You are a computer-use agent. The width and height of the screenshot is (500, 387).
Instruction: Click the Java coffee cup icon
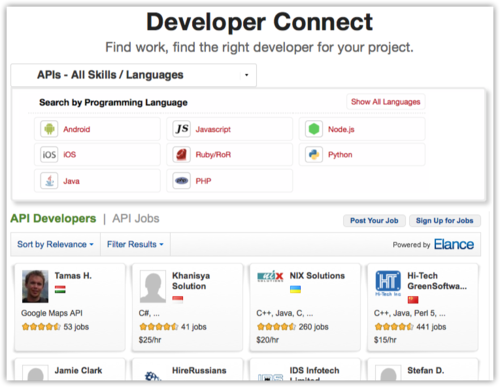click(49, 181)
